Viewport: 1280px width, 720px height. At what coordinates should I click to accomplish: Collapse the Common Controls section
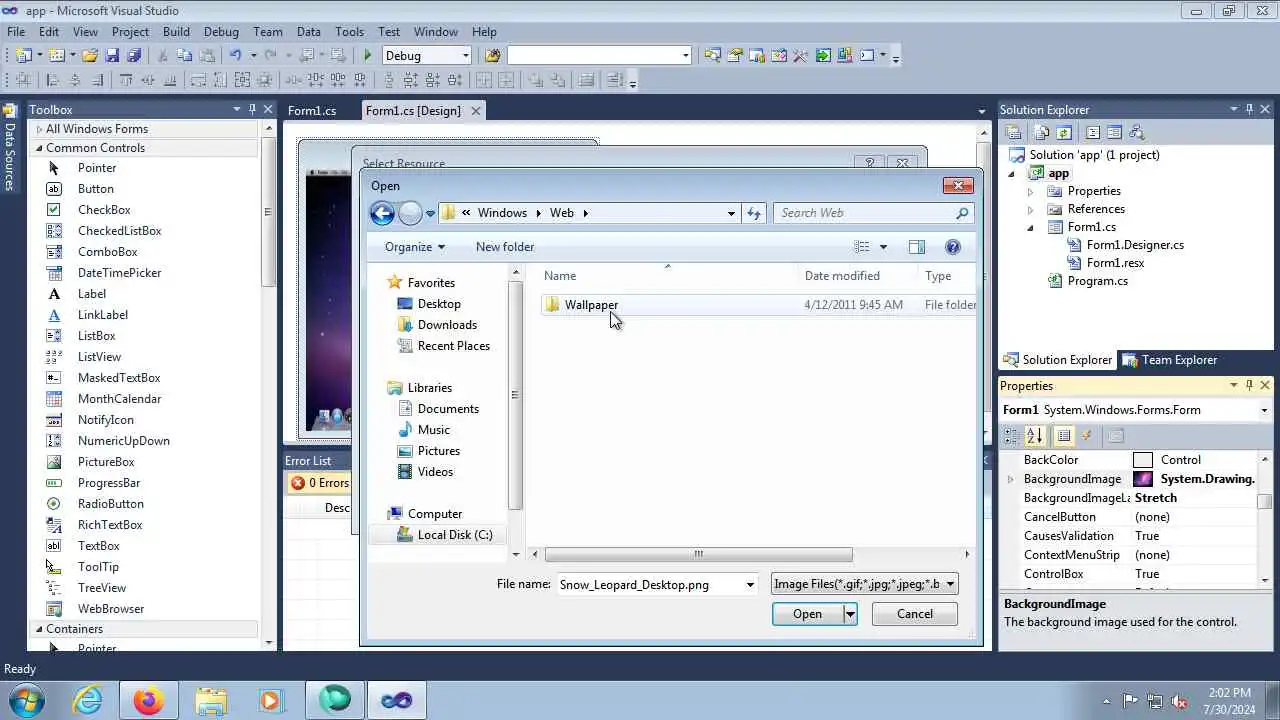(39, 148)
